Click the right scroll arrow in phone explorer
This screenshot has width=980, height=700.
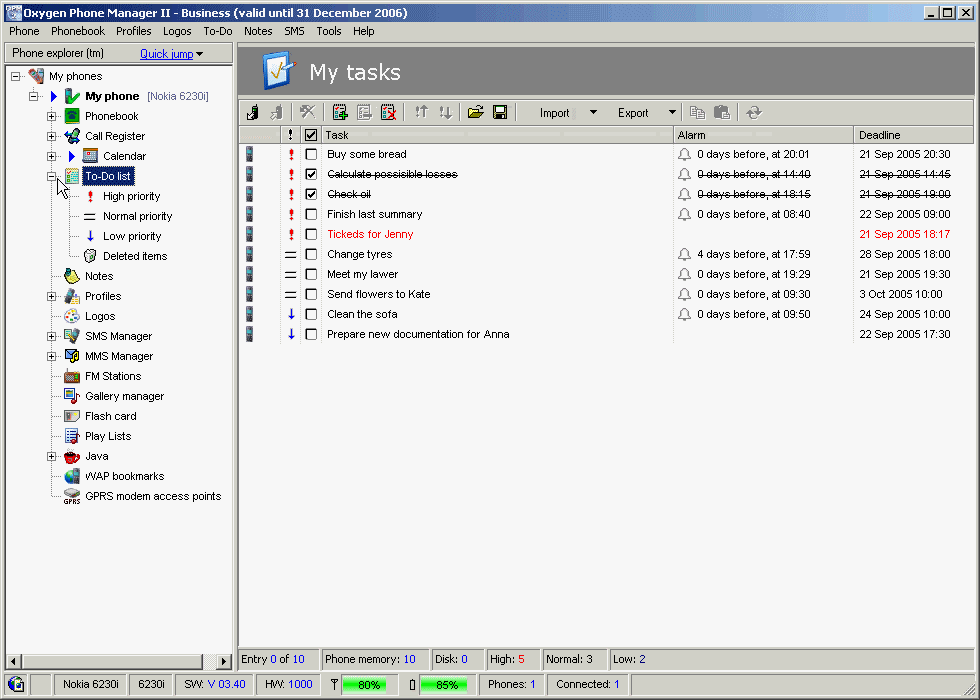pos(224,661)
